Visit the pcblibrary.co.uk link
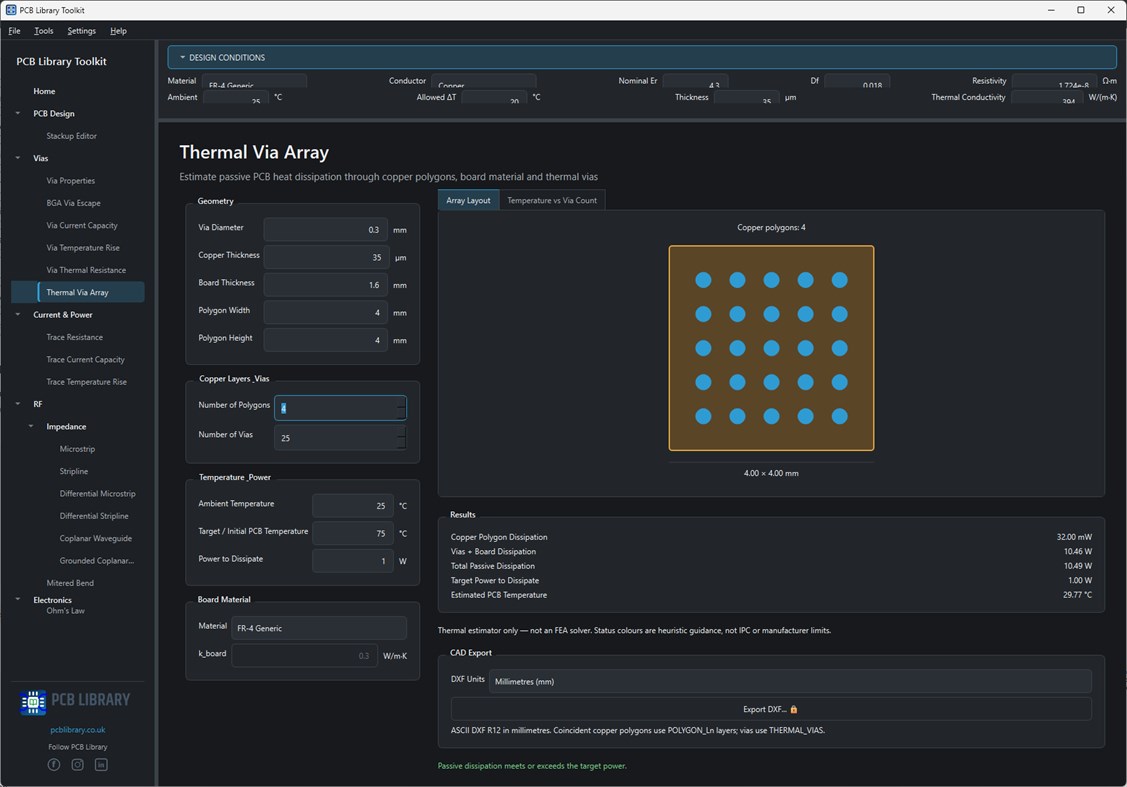 click(x=78, y=730)
